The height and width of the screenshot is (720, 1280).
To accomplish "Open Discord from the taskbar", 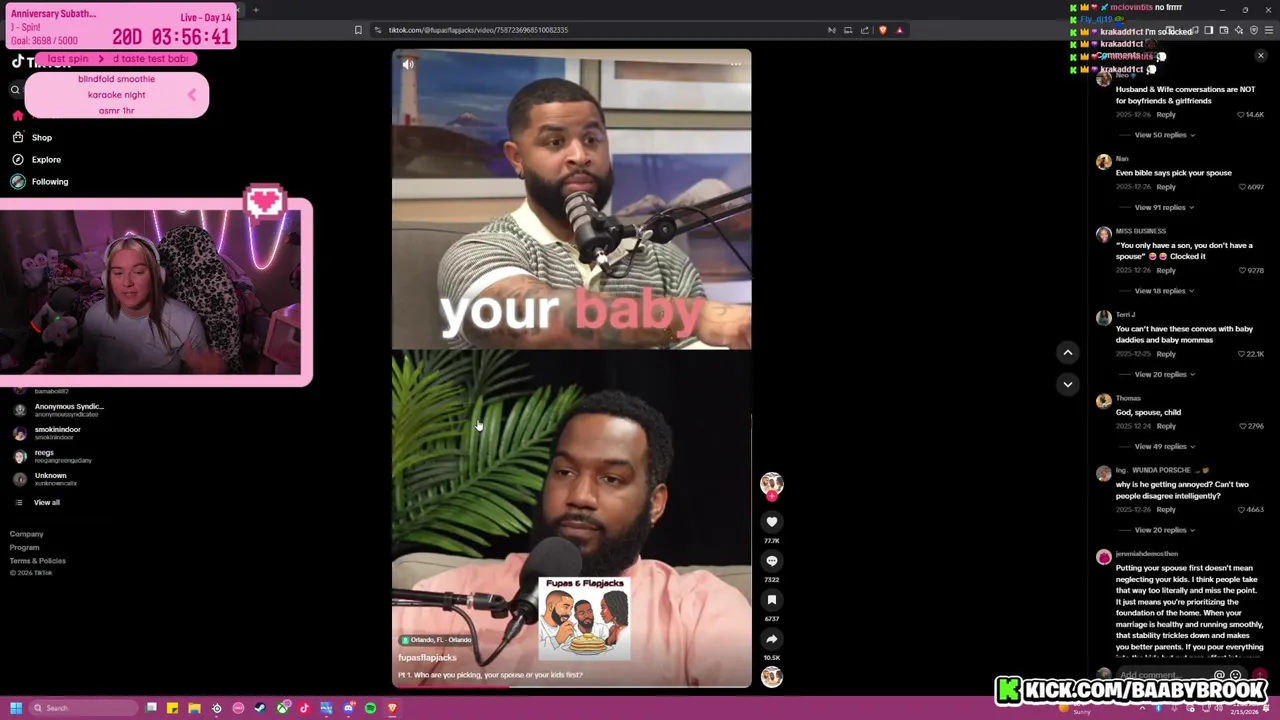I will [x=348, y=708].
